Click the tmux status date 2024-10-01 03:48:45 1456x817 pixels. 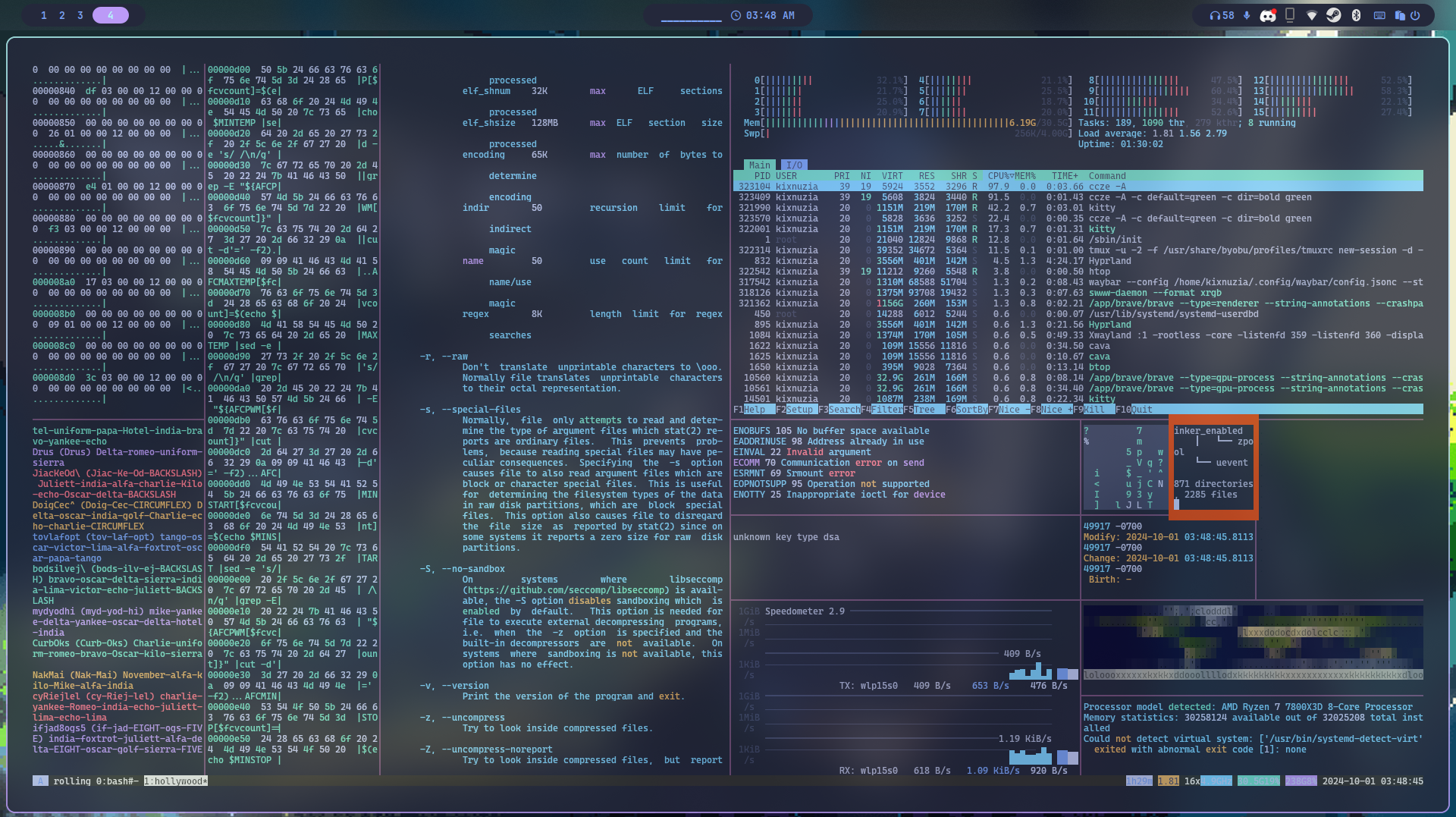1373,781
